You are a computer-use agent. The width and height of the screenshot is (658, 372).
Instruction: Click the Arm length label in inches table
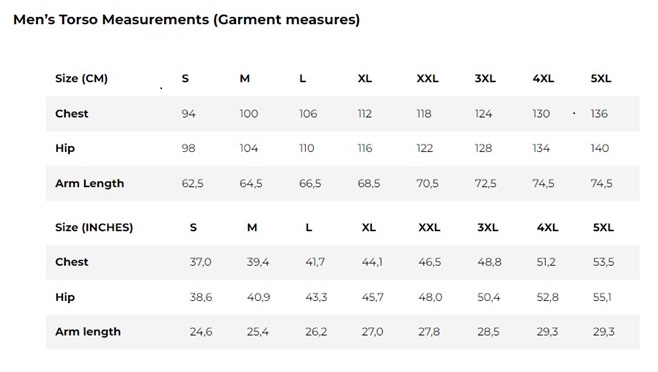pyautogui.click(x=88, y=332)
